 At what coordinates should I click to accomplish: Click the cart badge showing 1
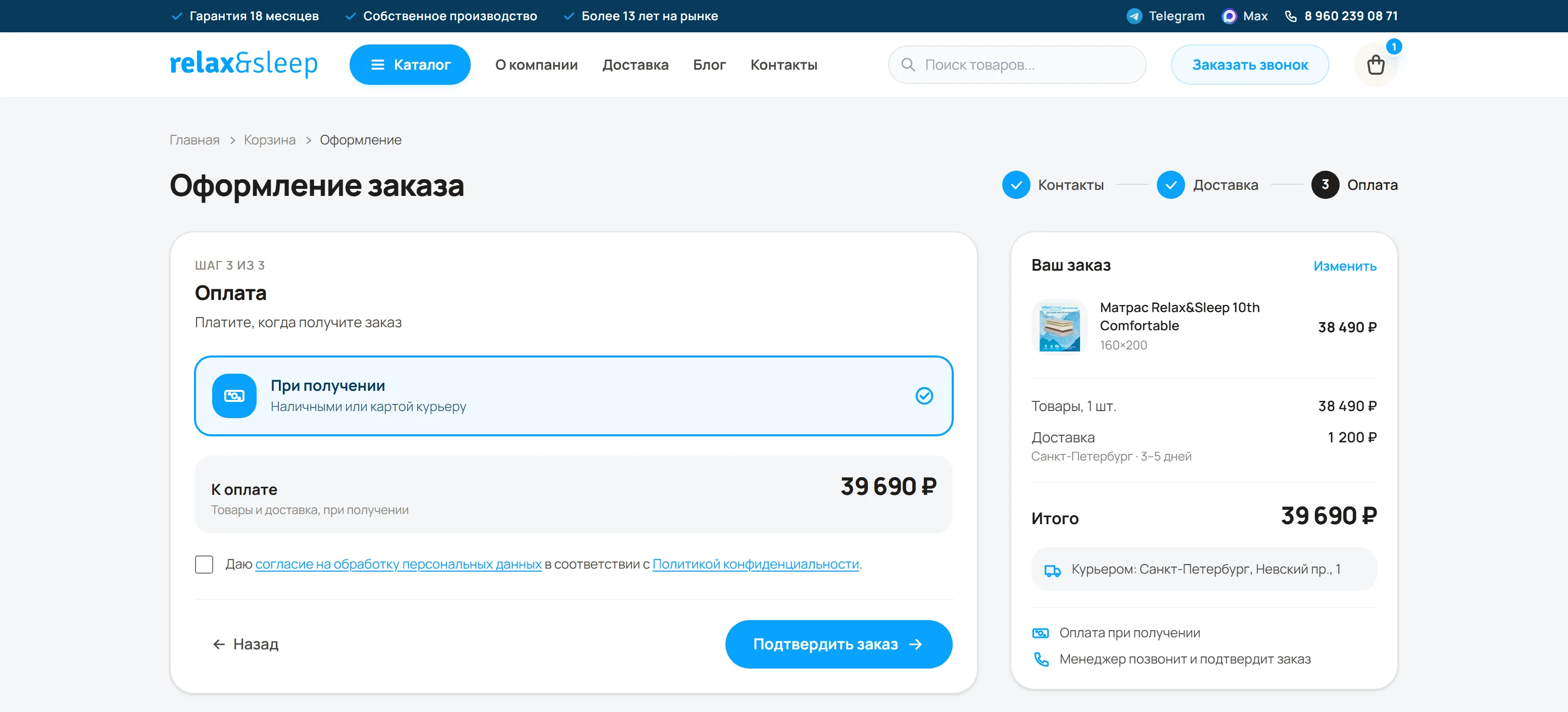(x=1393, y=47)
